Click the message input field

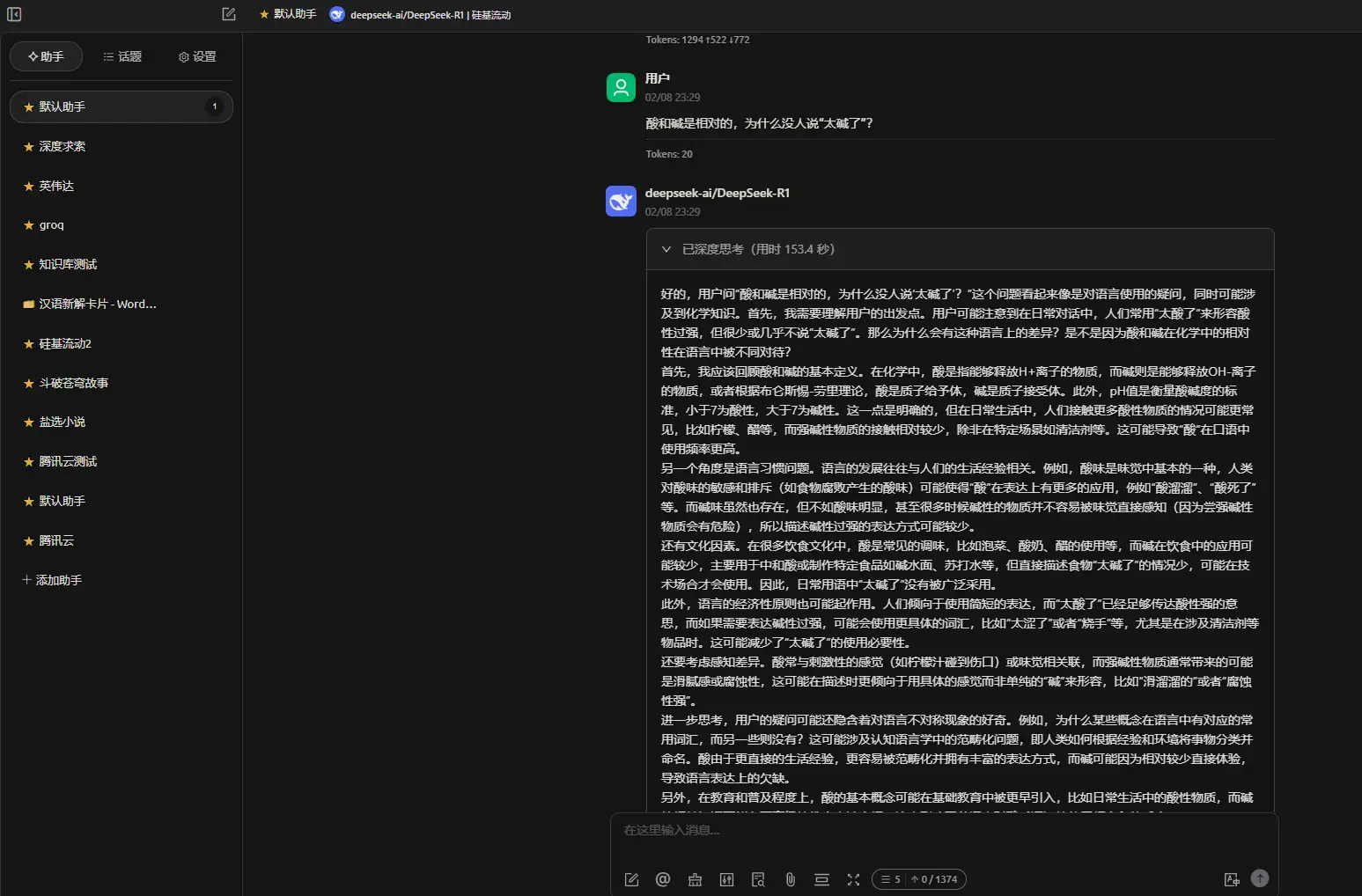click(880, 831)
